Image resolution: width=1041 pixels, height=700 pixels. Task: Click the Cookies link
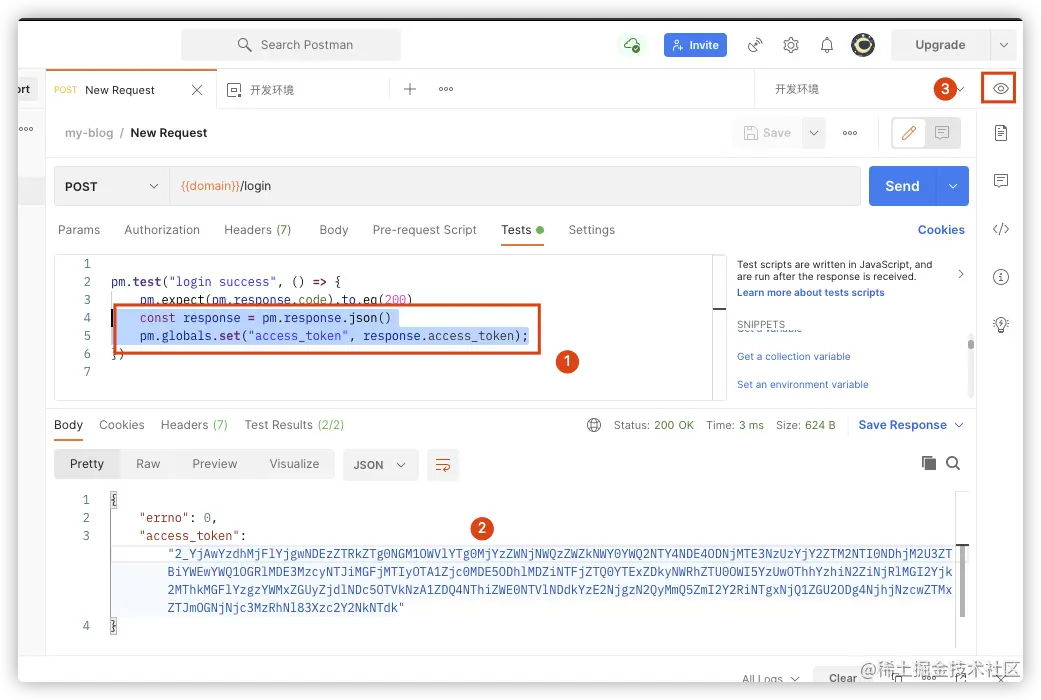(941, 230)
